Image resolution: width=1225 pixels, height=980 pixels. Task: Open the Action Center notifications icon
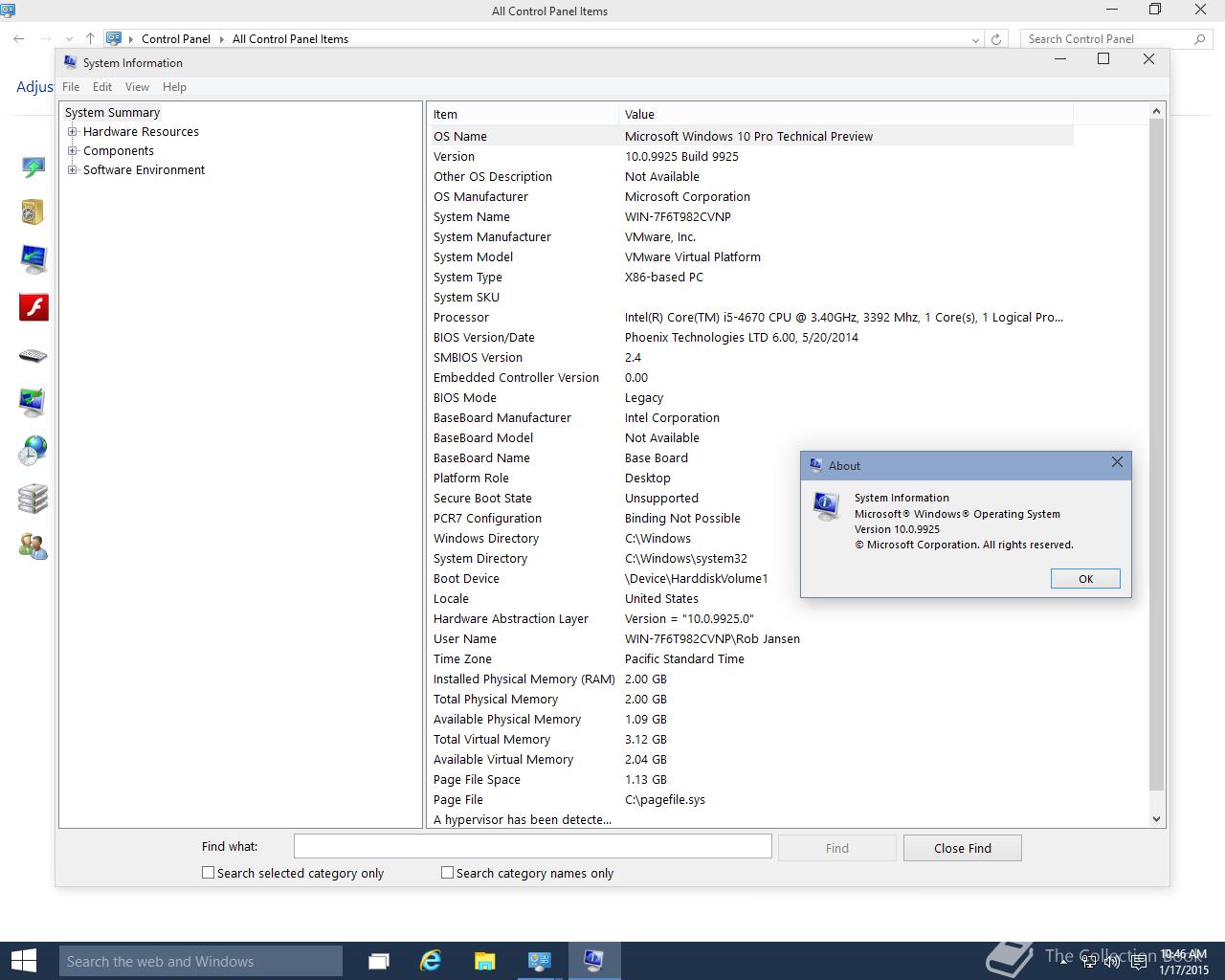point(1139,962)
